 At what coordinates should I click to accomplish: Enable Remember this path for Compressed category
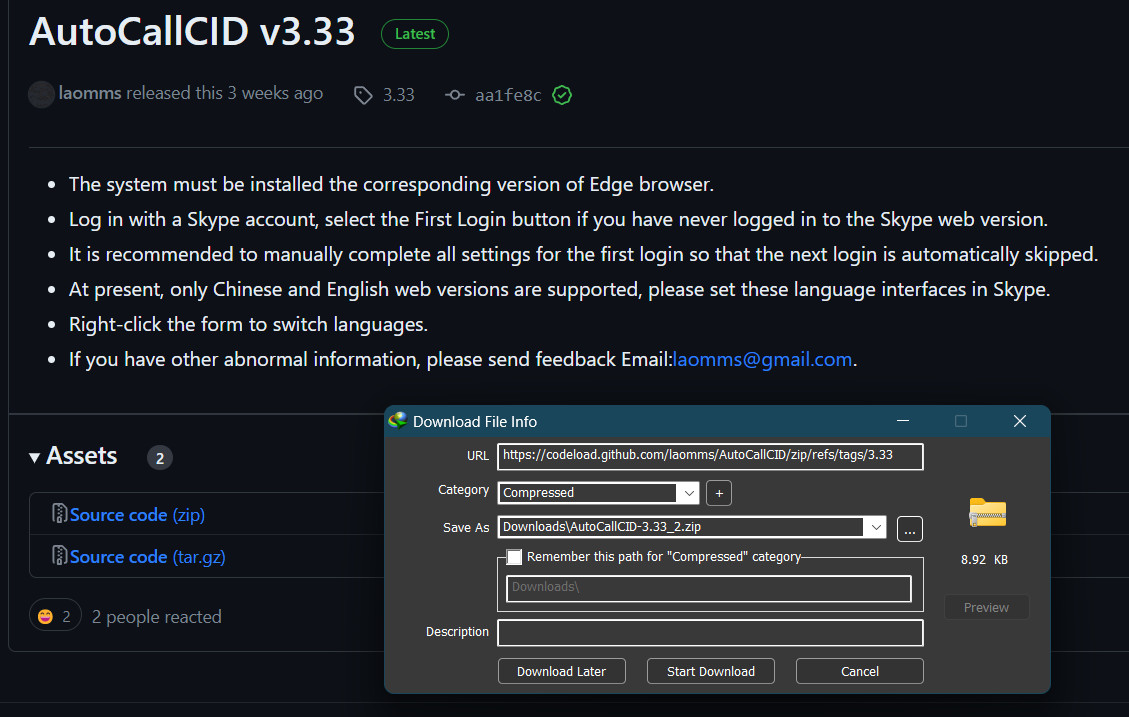click(x=514, y=556)
